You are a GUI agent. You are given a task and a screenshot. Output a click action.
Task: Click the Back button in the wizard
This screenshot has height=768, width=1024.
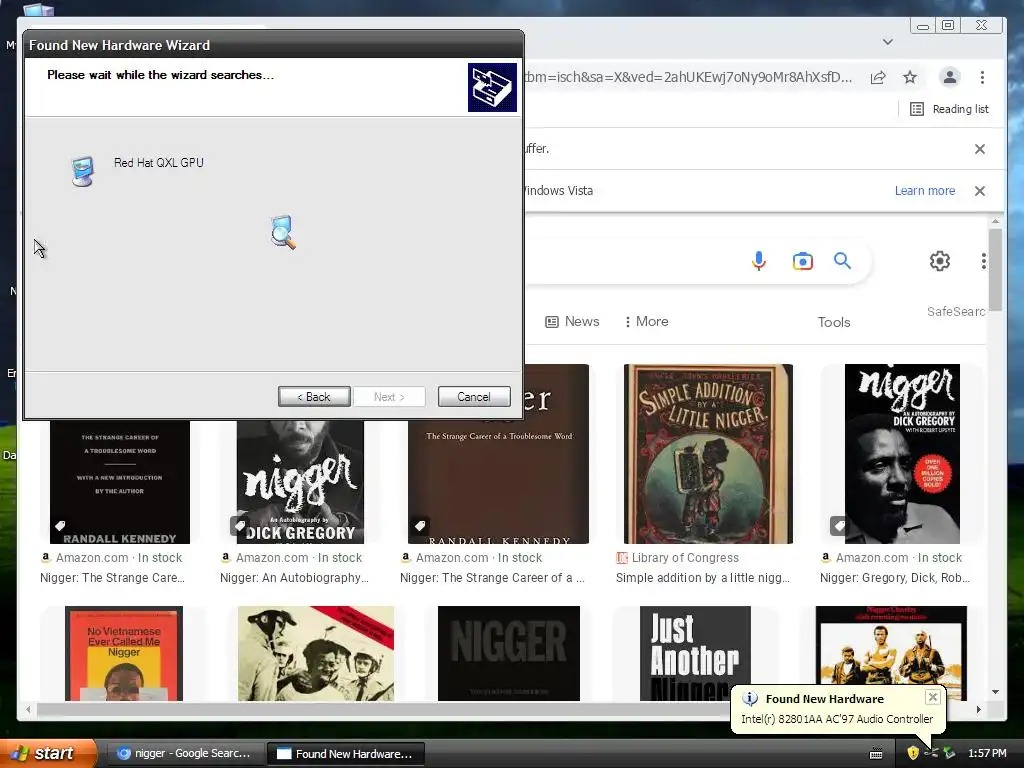(314, 396)
